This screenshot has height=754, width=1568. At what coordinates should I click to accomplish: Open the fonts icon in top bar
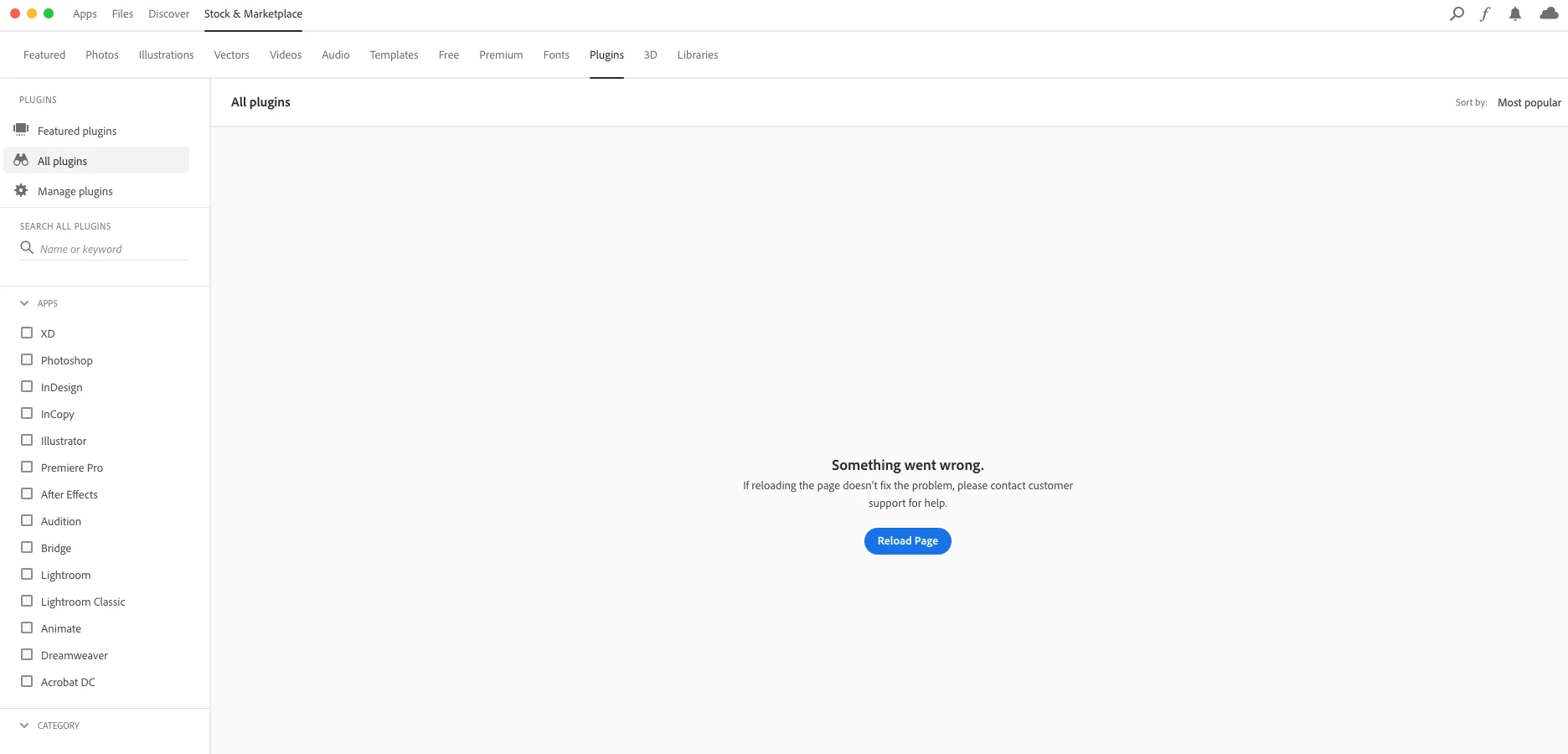(x=1485, y=13)
